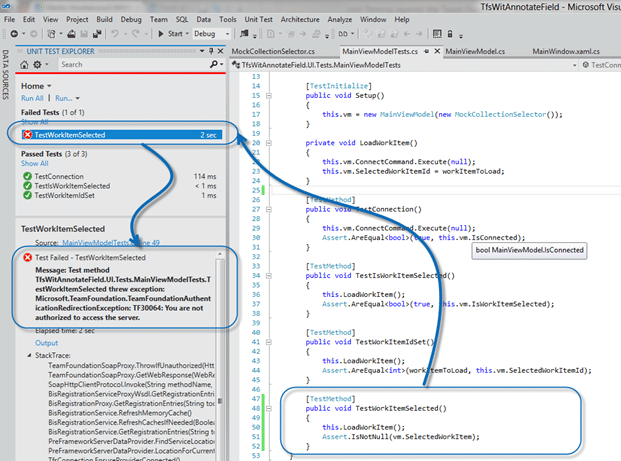Click the Navigate Forward toolbar icon
621x461 pixels.
34,34
